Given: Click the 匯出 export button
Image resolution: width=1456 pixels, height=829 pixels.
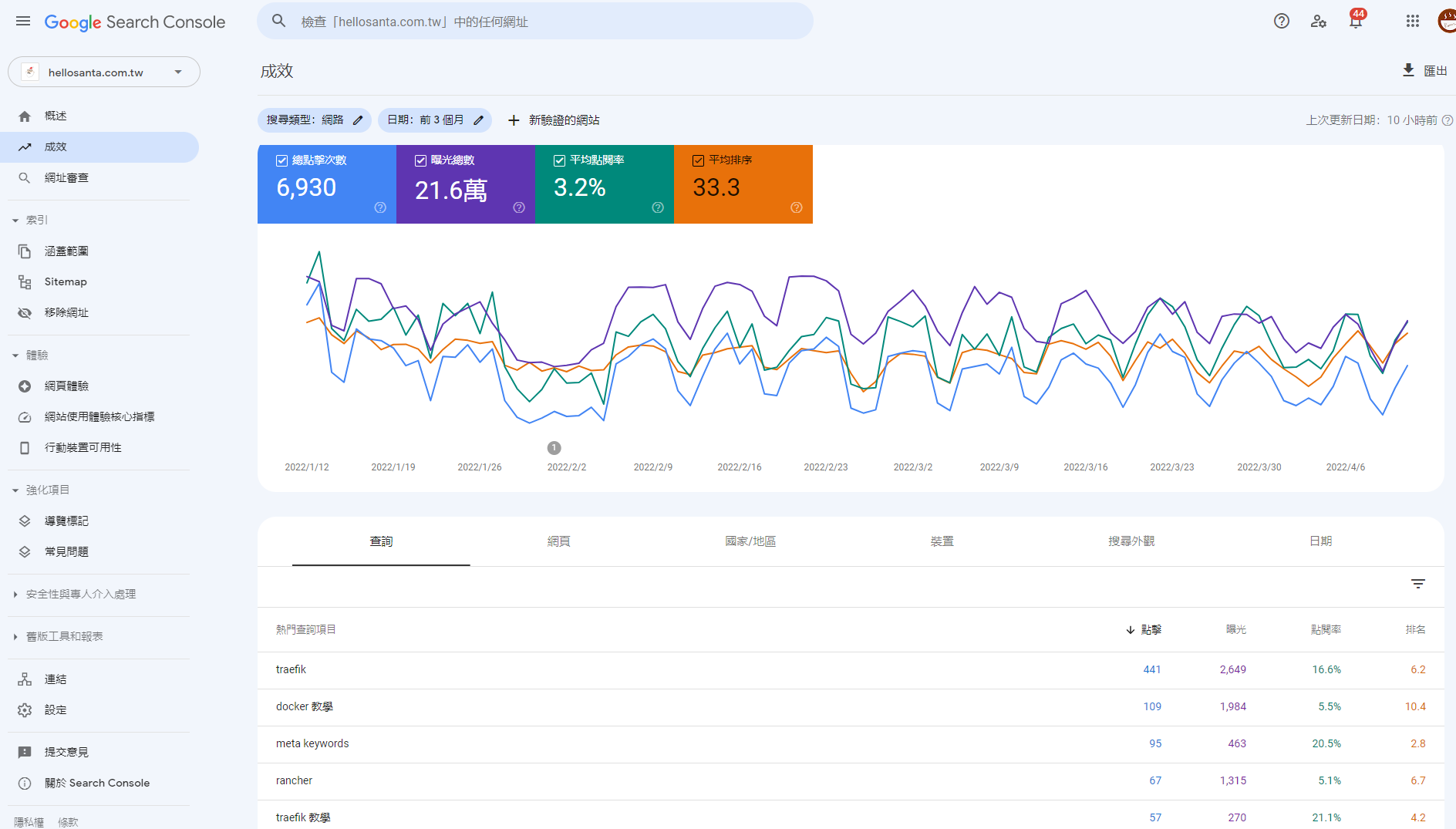Looking at the screenshot, I should [x=1424, y=70].
